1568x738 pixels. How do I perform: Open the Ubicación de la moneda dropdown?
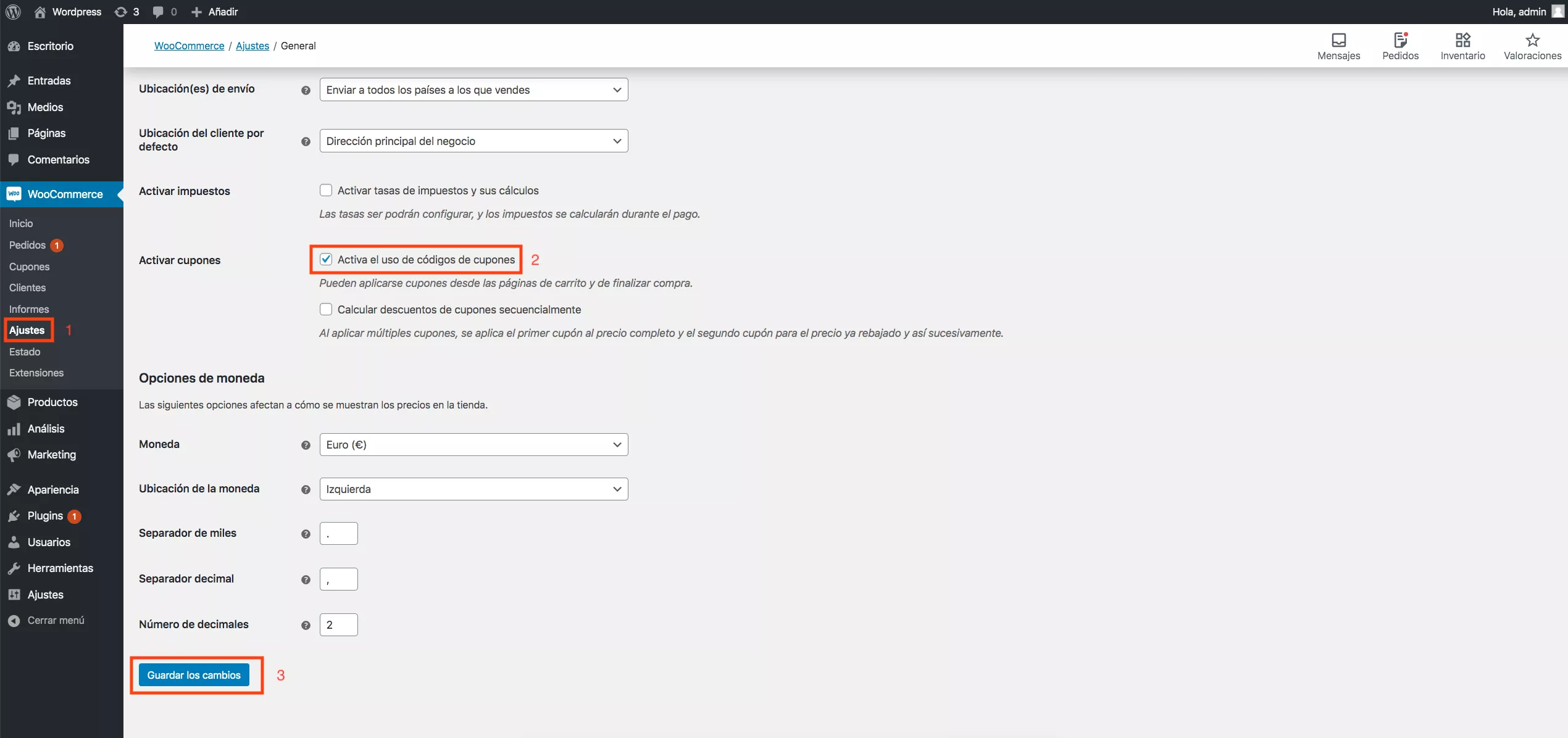(473, 489)
